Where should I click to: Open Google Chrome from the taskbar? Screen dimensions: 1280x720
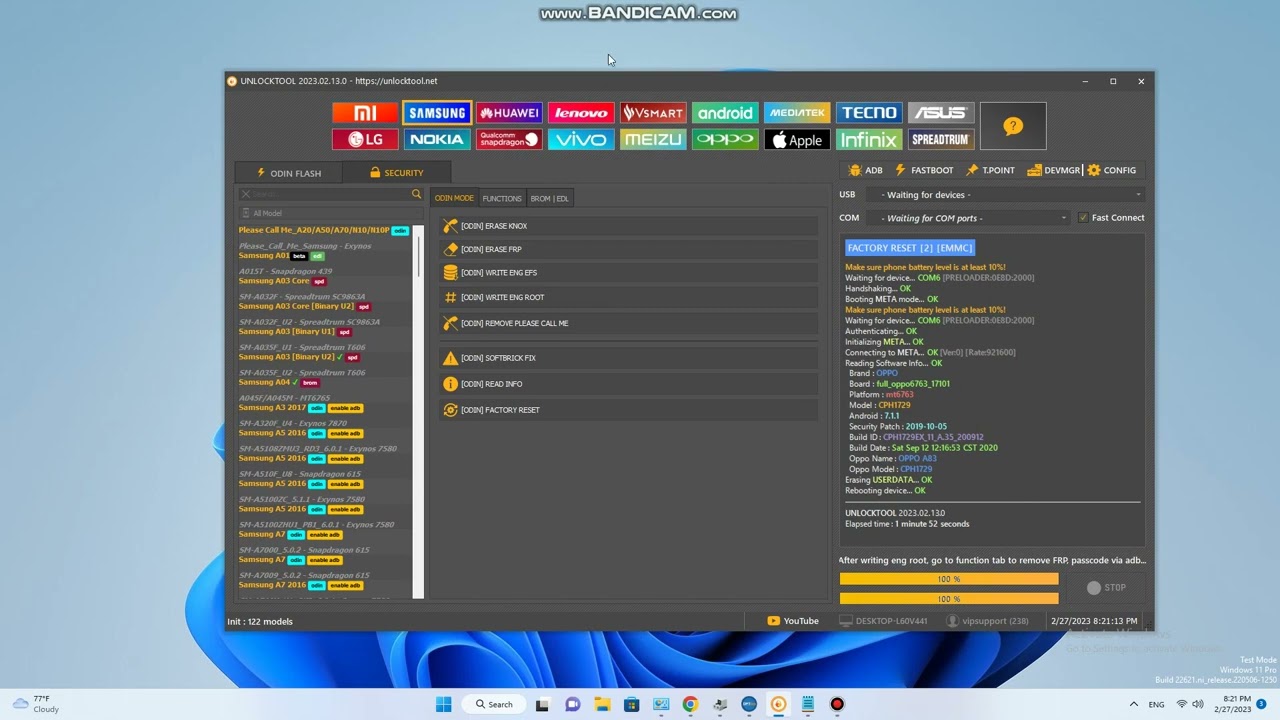(x=690, y=704)
